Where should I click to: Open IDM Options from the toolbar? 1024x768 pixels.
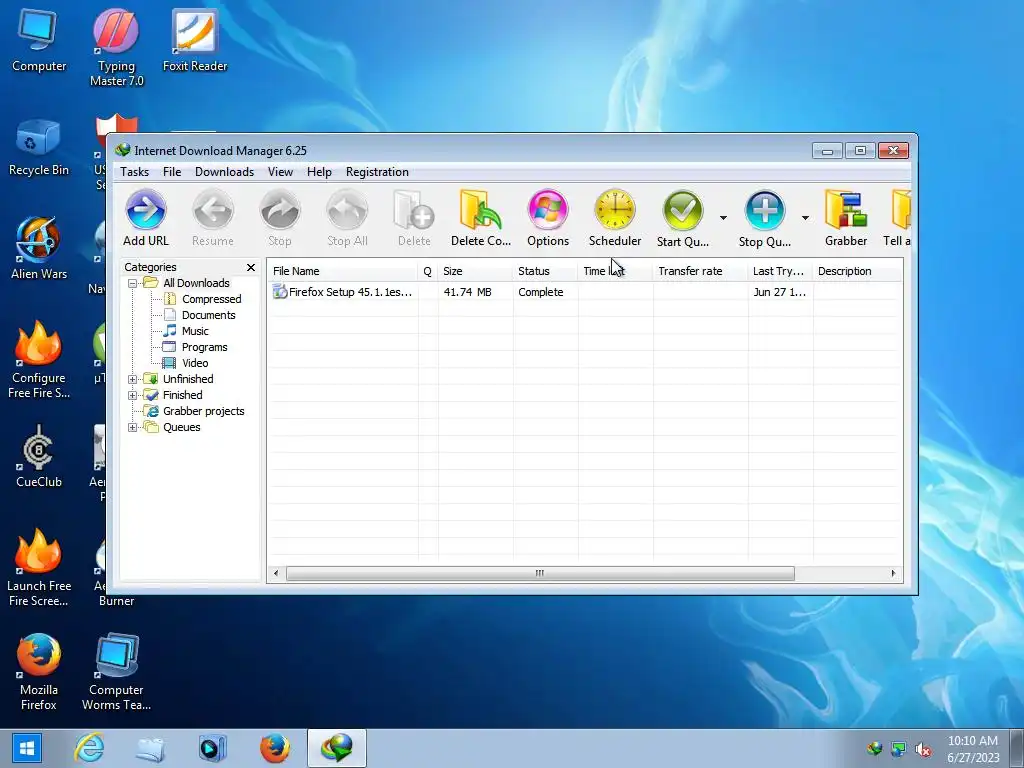coord(548,218)
